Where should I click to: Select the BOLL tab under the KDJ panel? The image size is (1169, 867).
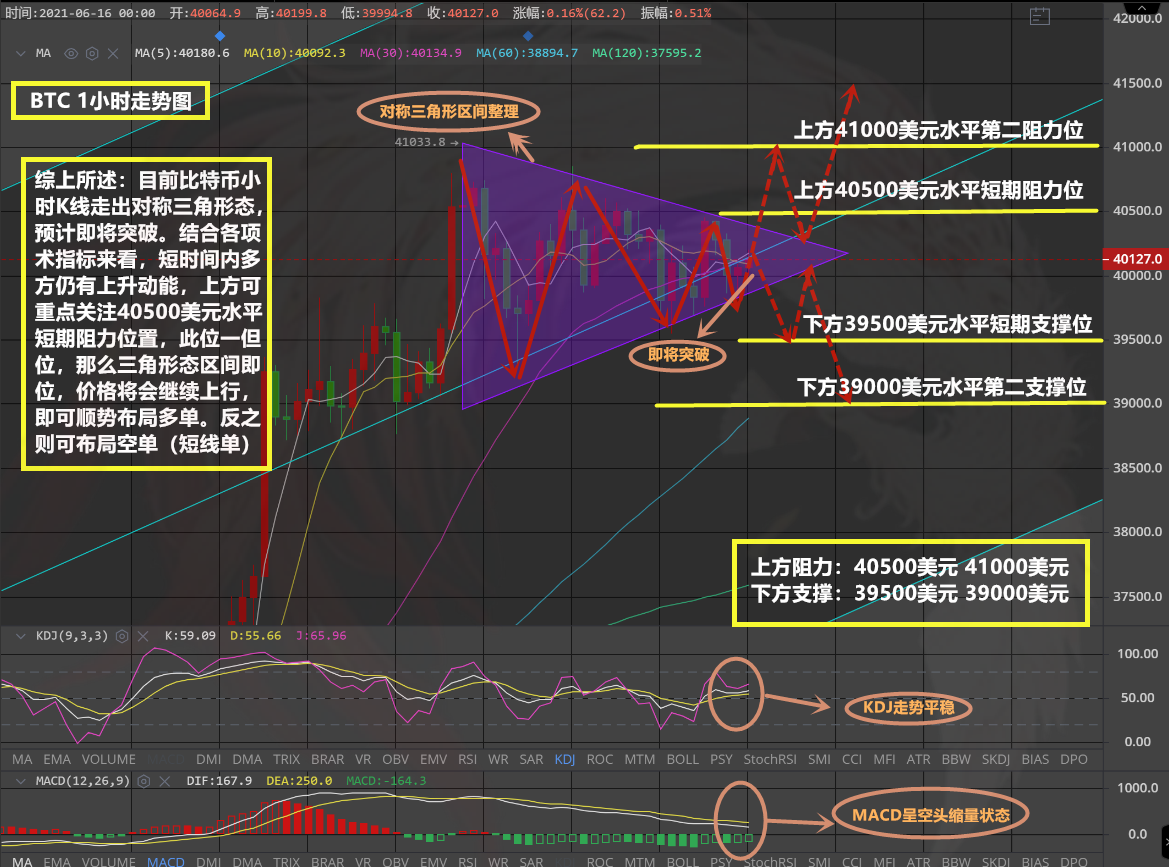(x=683, y=760)
